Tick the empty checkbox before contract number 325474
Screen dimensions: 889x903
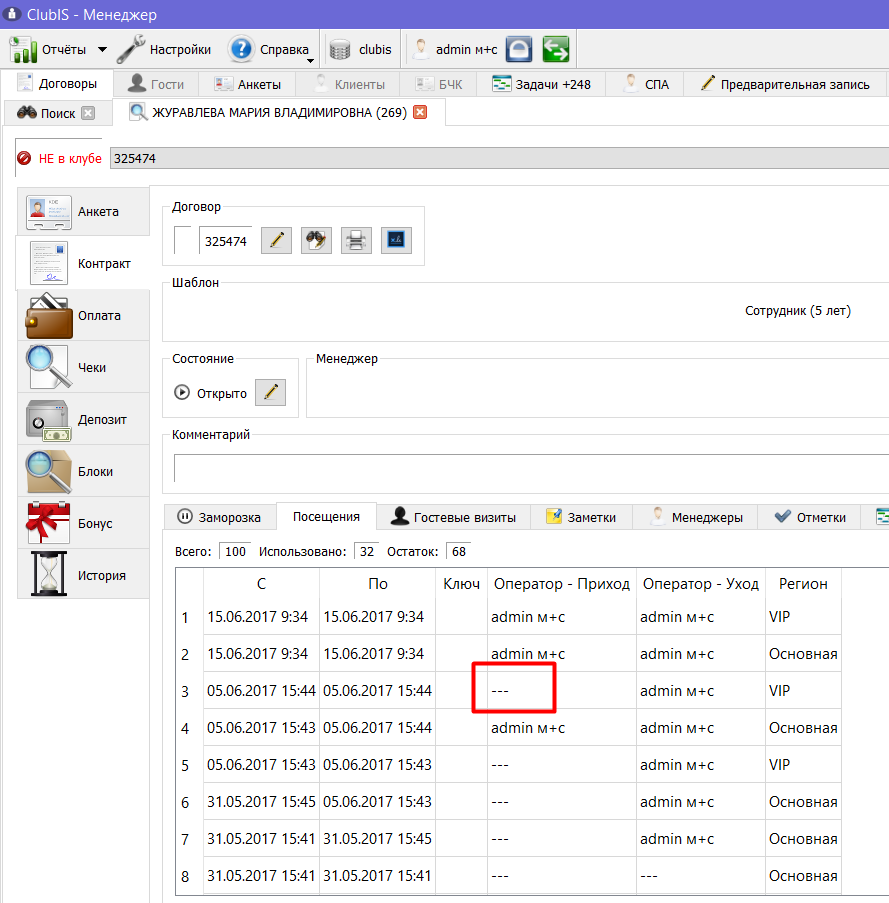tap(183, 240)
